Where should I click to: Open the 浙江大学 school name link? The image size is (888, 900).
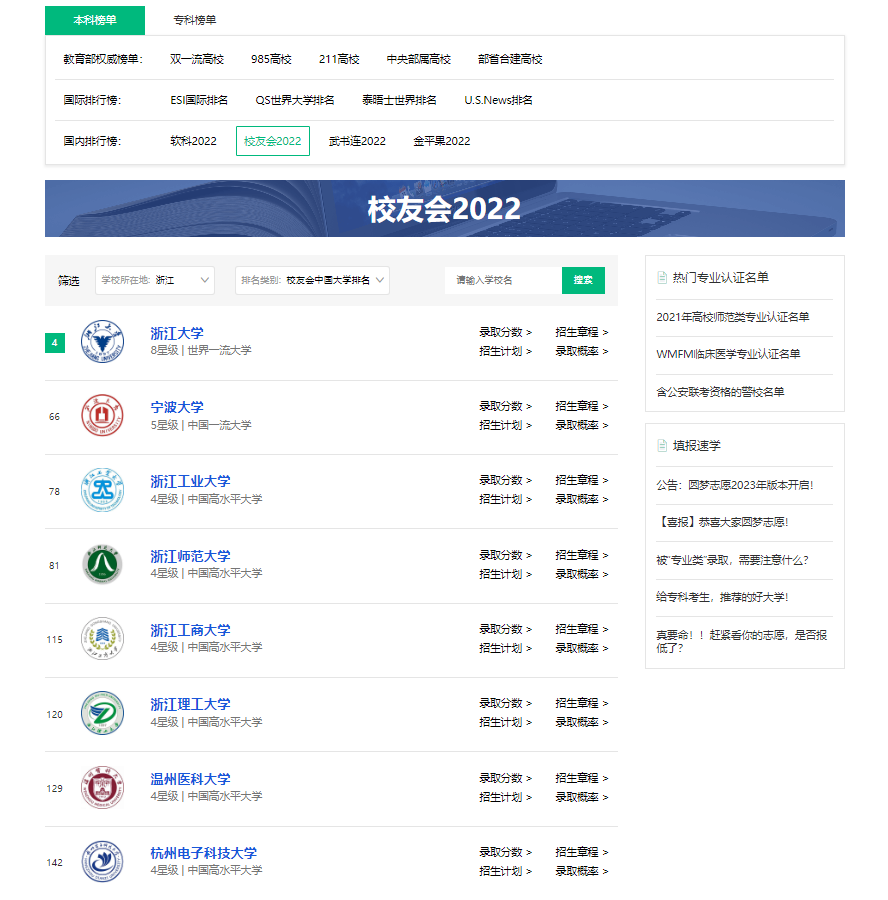177,333
